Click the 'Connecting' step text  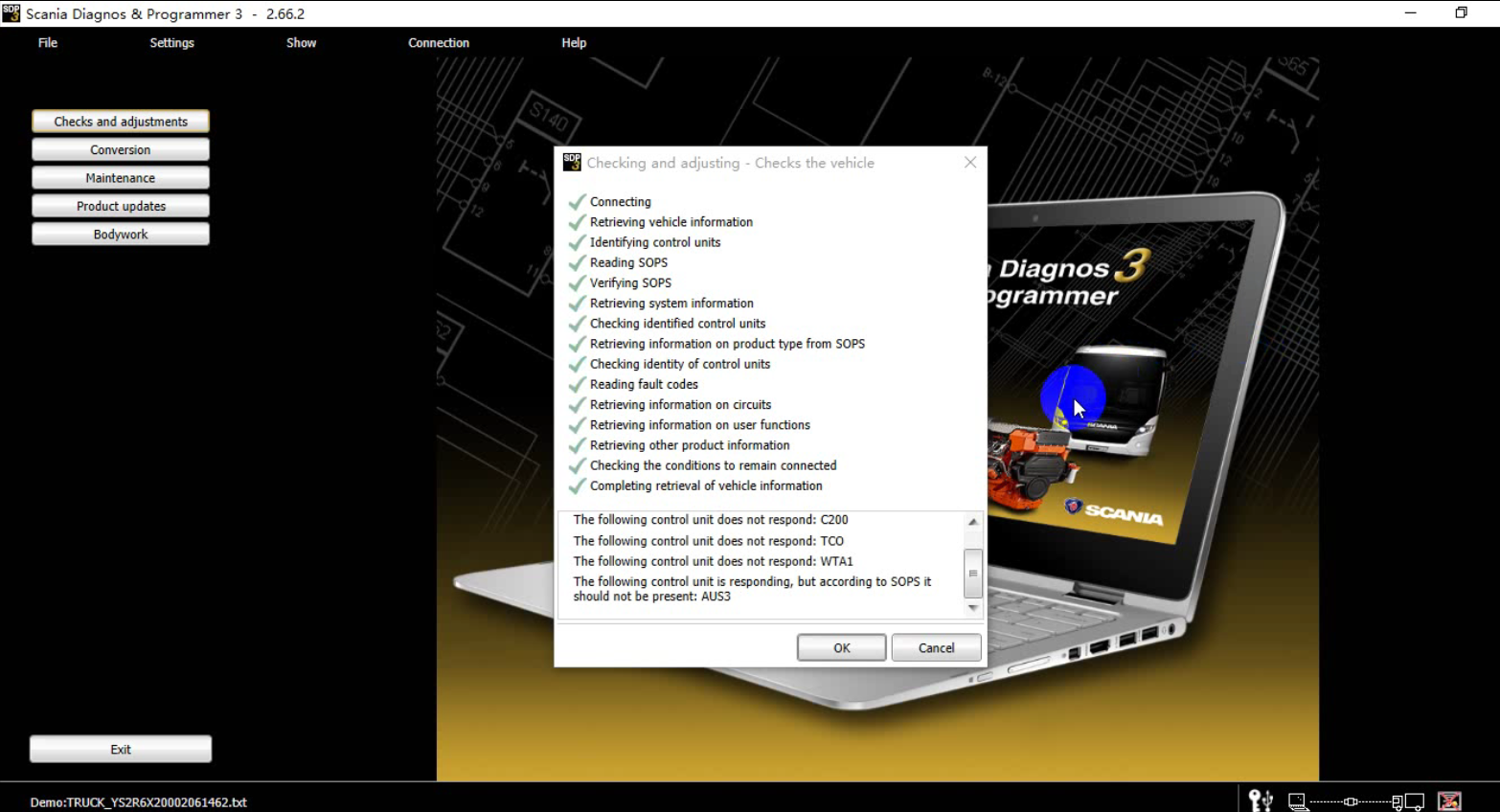click(x=621, y=202)
